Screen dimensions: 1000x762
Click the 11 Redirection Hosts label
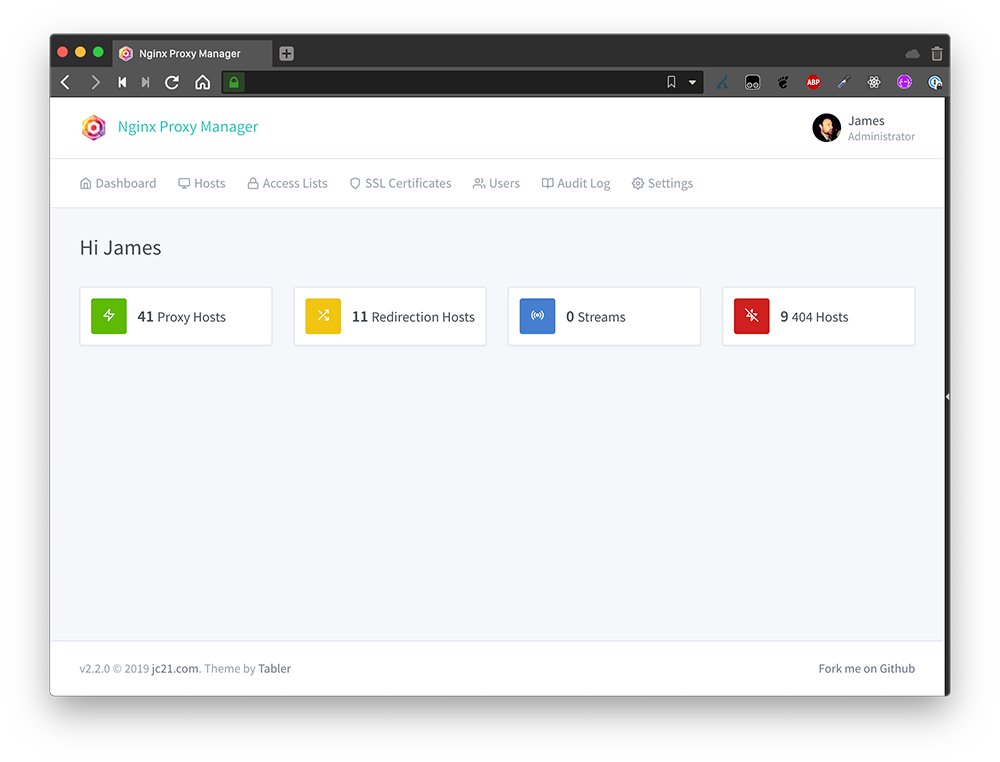[413, 317]
